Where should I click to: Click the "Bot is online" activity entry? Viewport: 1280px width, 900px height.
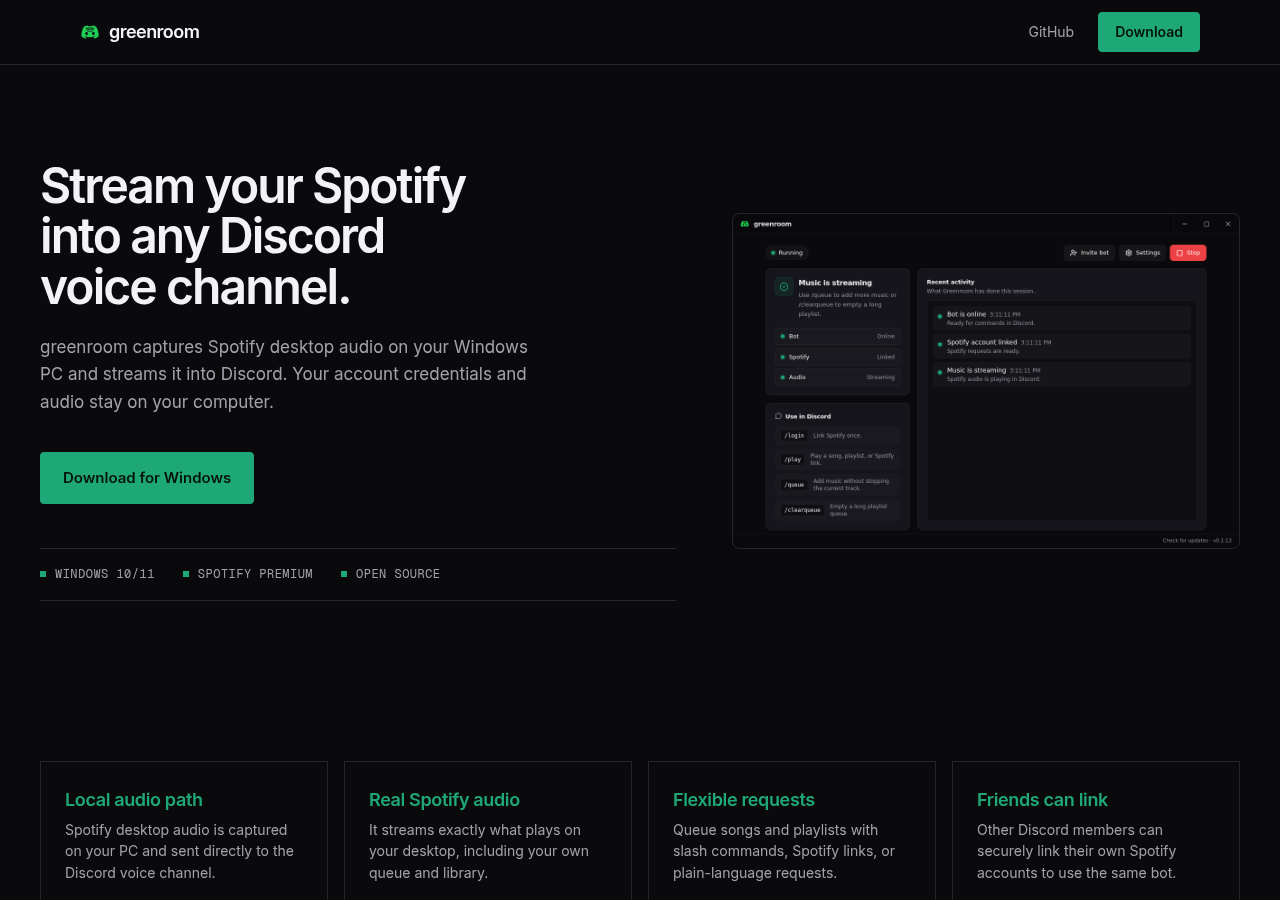1062,318
